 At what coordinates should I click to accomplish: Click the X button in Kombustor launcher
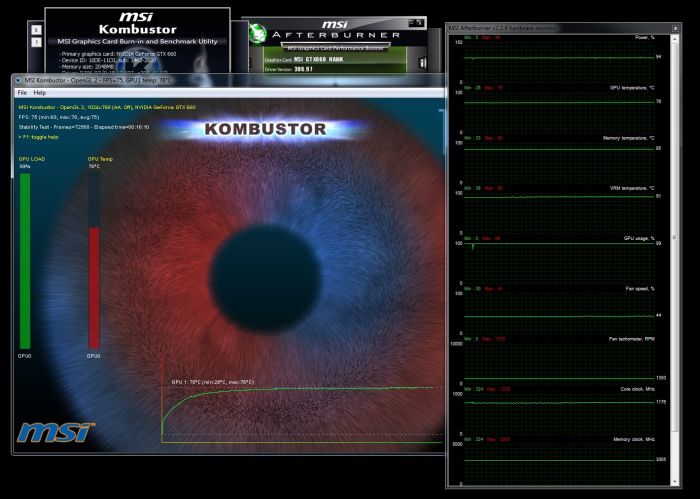click(x=37, y=30)
